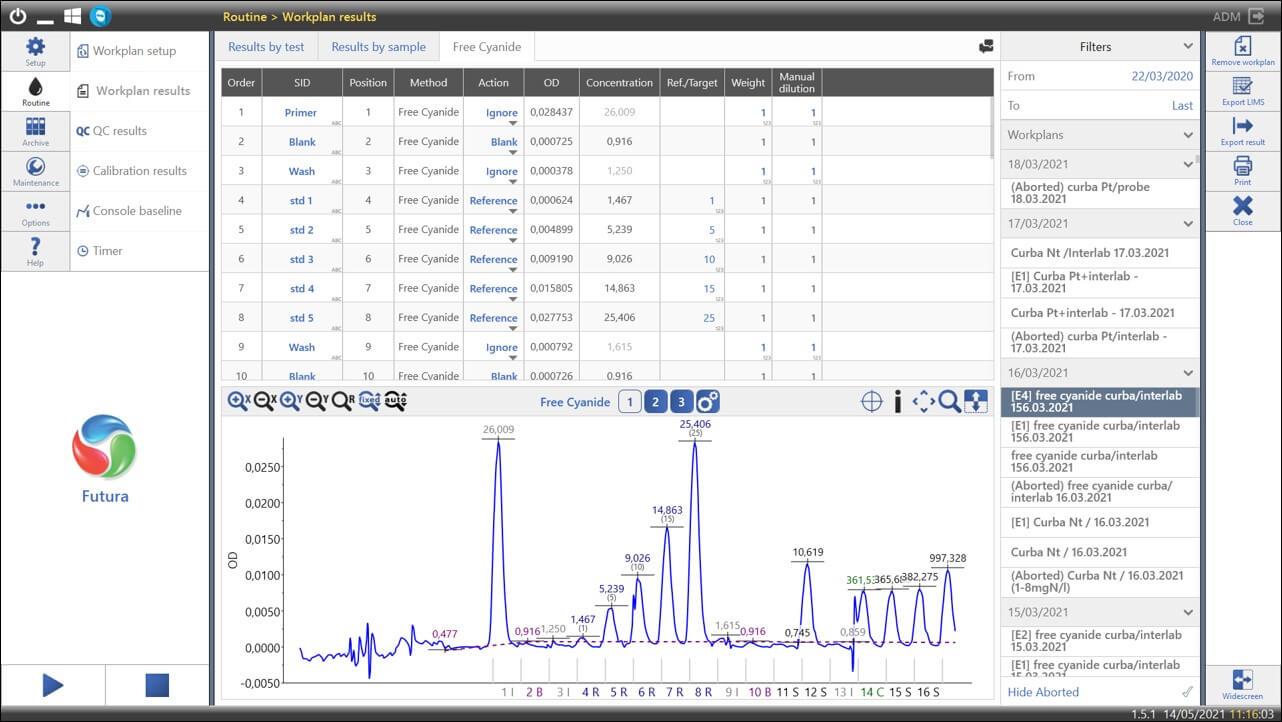Click the std 2 sample ID
The width and height of the screenshot is (1282, 722).
point(302,230)
